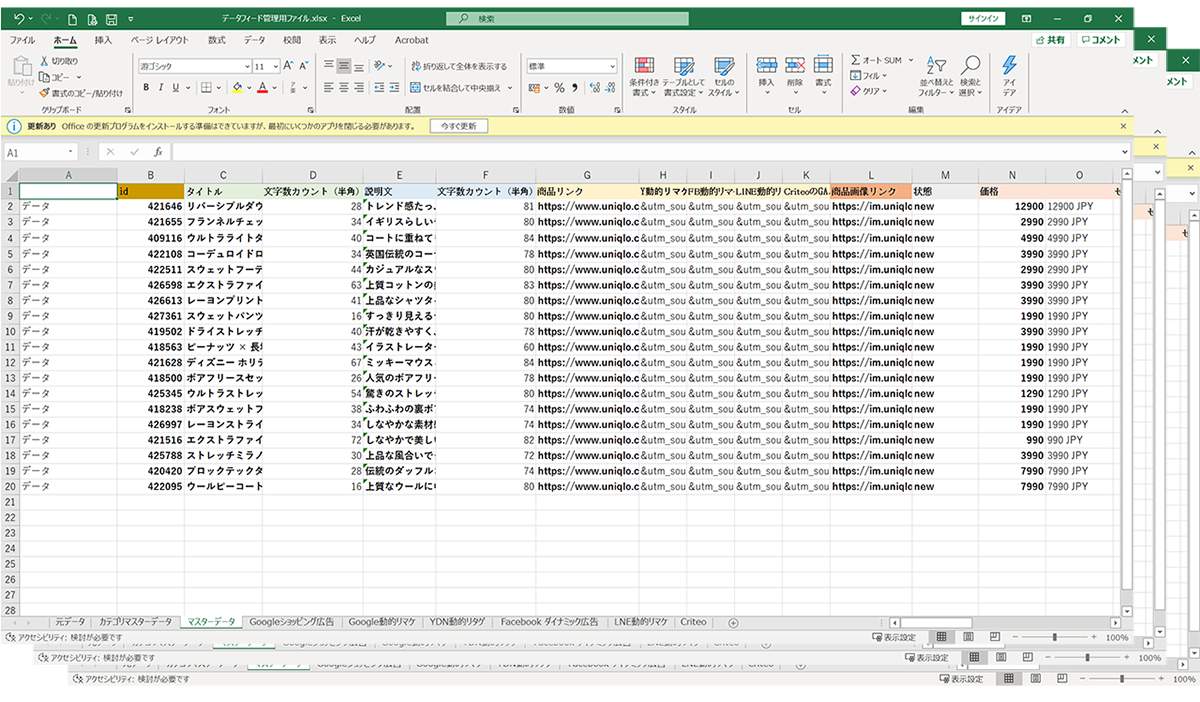Toggle bold formatting
1200x702 pixels.
click(x=146, y=87)
